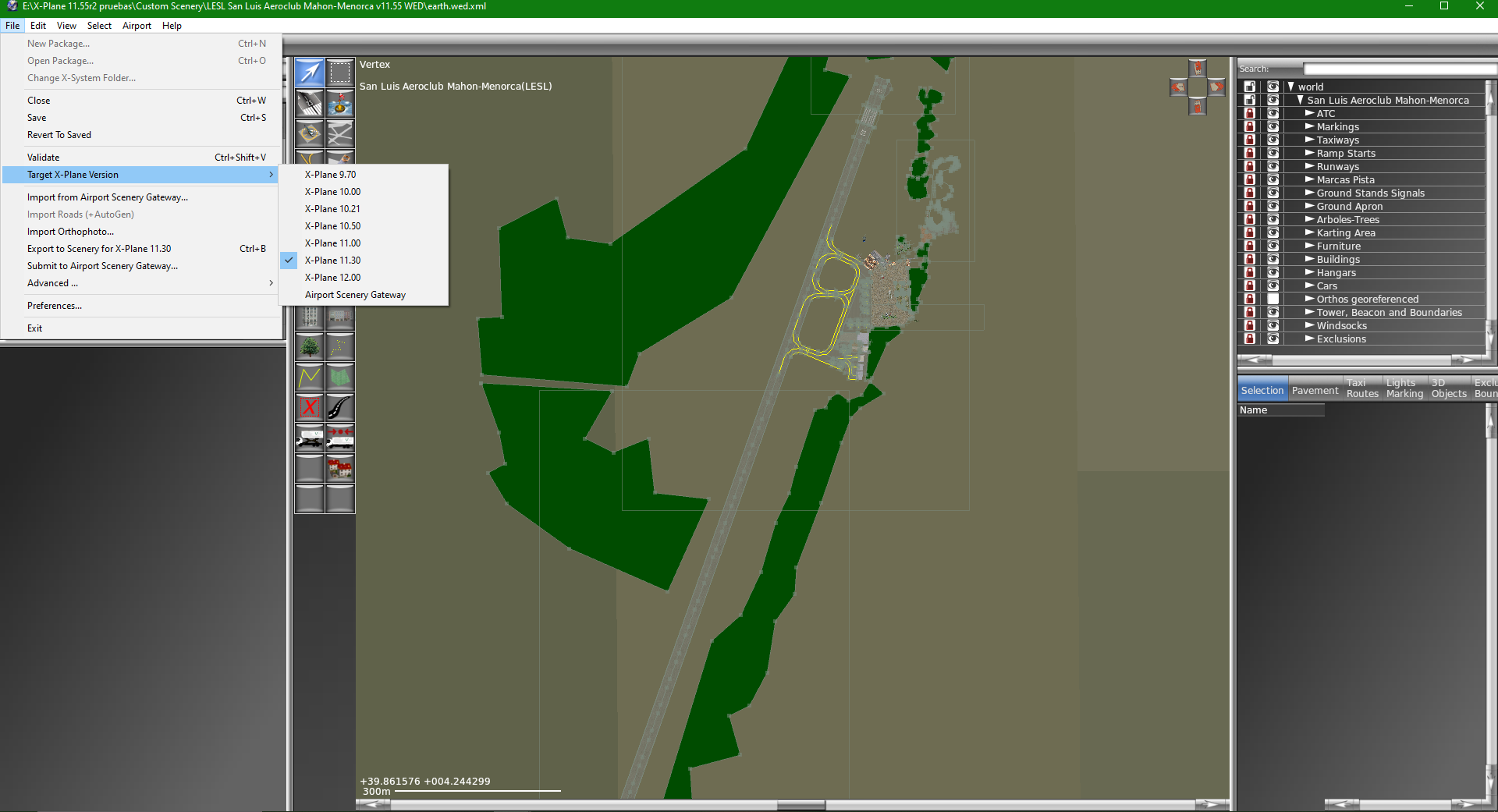Click the hierarchy vertical scrollbar

(x=1491, y=216)
